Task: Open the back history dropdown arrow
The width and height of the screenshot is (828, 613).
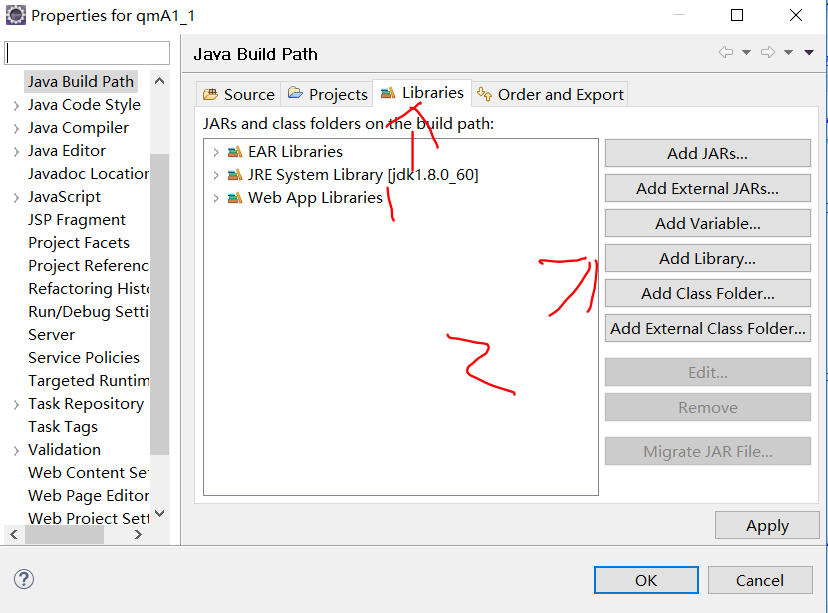Action: click(746, 52)
